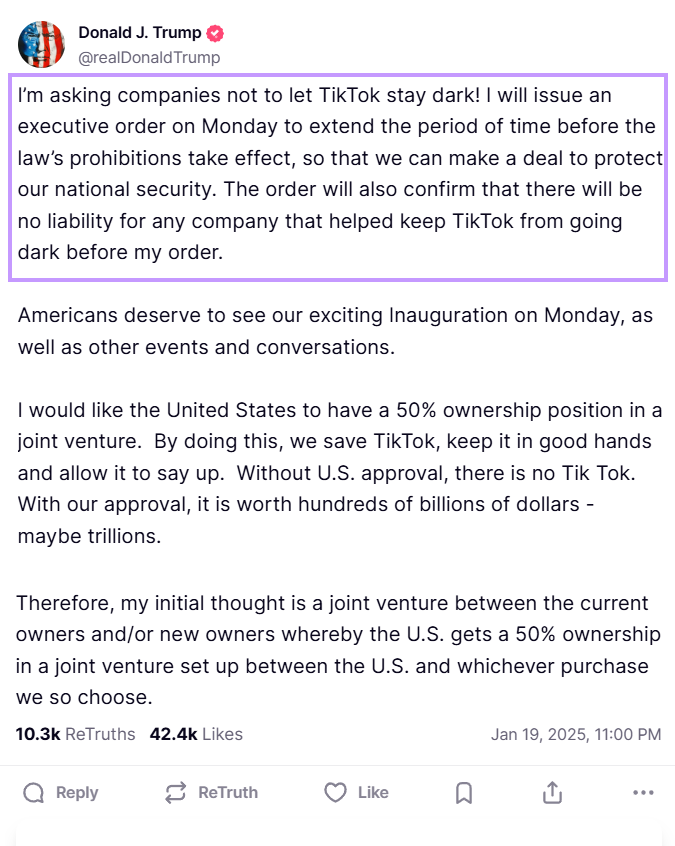Image resolution: width=675 pixels, height=846 pixels.
Task: Click the paragraph about the Inauguration on Monday
Action: 335,331
